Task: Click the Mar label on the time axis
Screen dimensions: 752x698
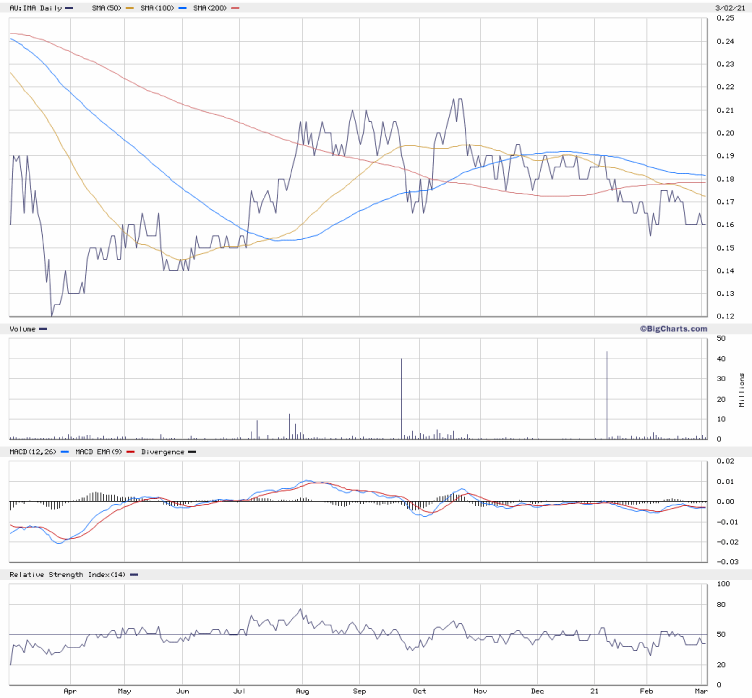Action: [x=700, y=690]
